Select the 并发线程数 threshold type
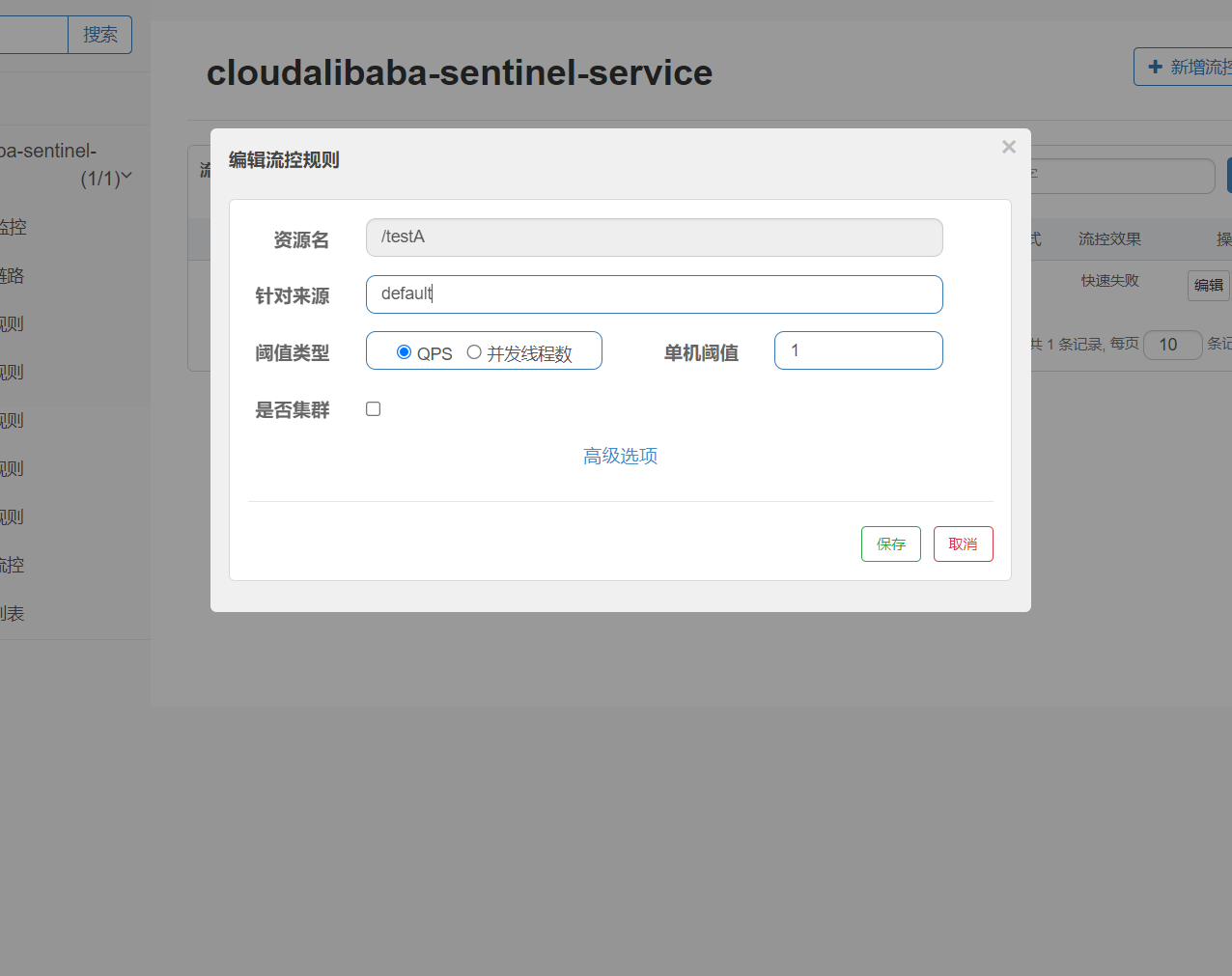The height and width of the screenshot is (976, 1232). [x=474, y=352]
